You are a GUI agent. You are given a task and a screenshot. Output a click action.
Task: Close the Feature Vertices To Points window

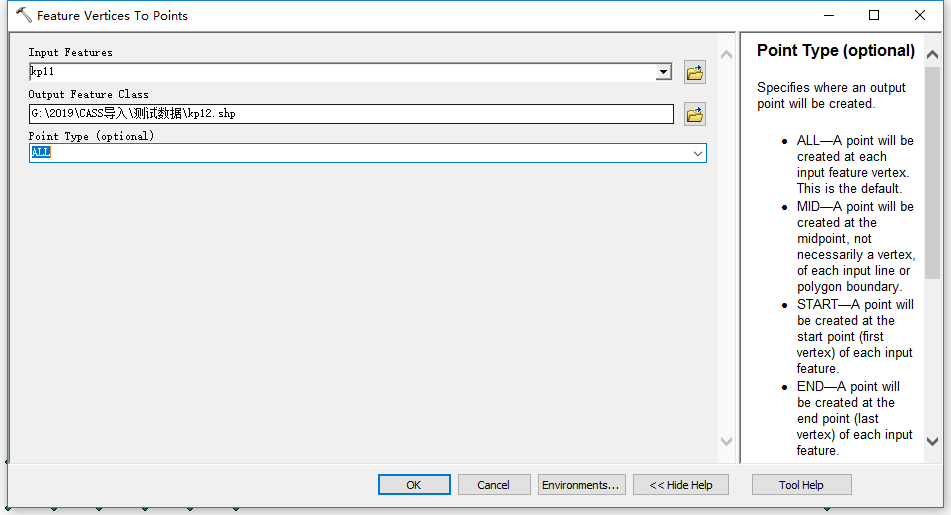pyautogui.click(x=920, y=16)
